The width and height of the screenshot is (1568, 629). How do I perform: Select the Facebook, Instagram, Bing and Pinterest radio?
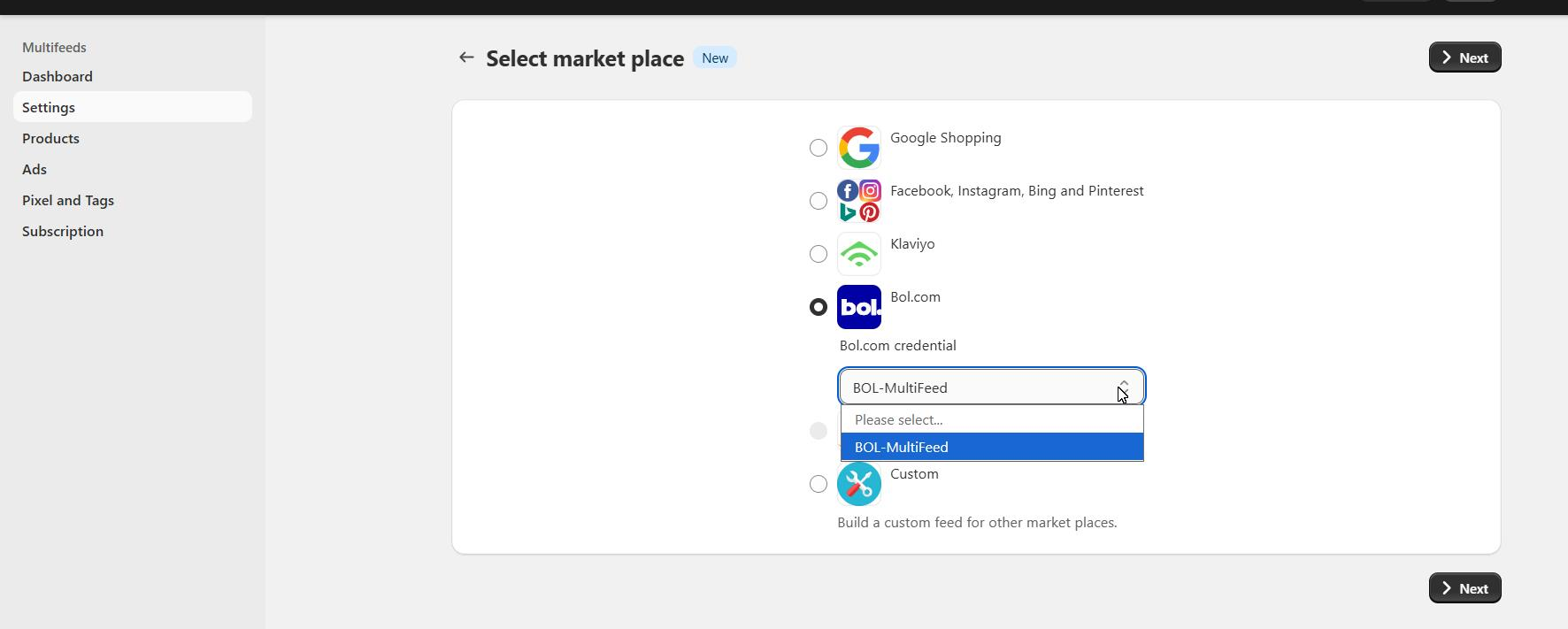(x=819, y=201)
